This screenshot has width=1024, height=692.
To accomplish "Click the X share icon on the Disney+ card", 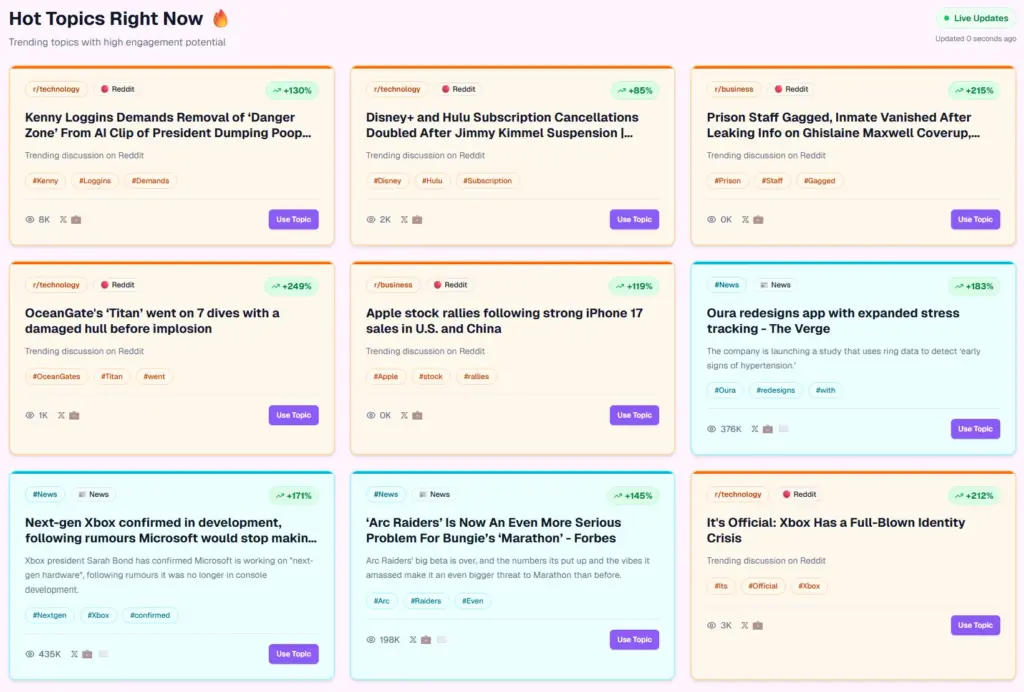I will coord(404,219).
